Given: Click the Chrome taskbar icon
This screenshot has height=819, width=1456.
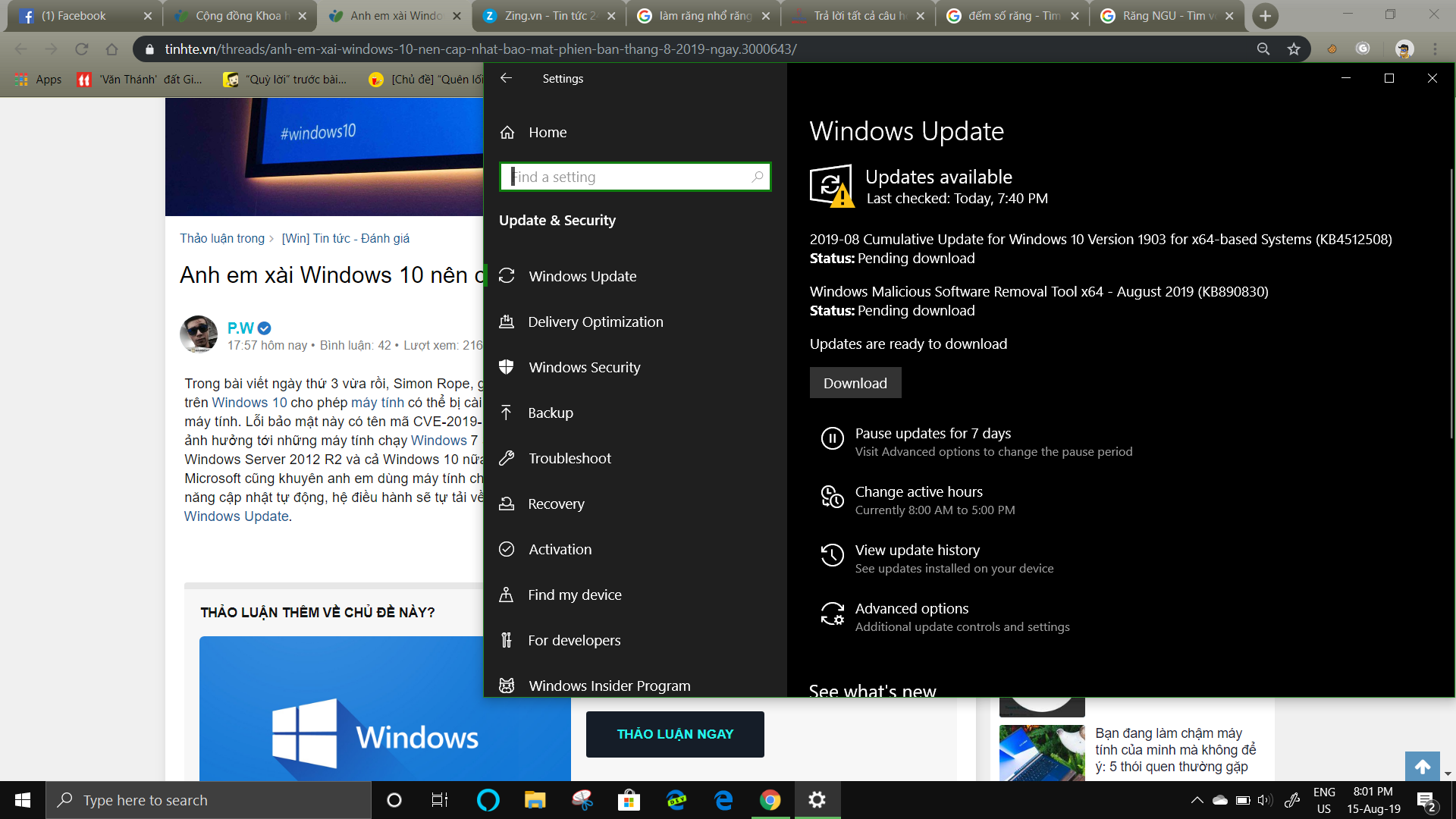Looking at the screenshot, I should pos(770,800).
